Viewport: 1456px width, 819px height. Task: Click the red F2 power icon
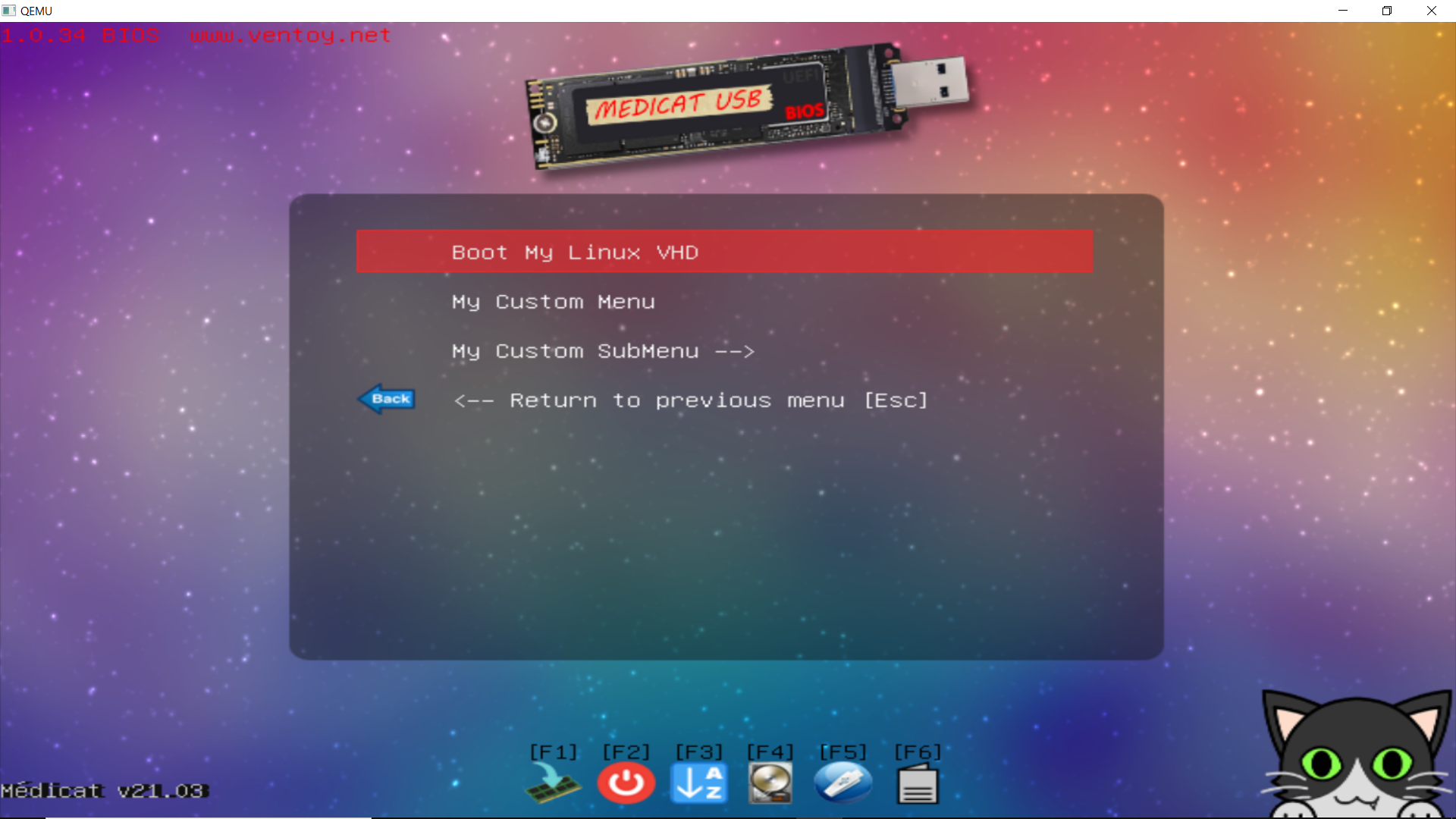pos(626,783)
